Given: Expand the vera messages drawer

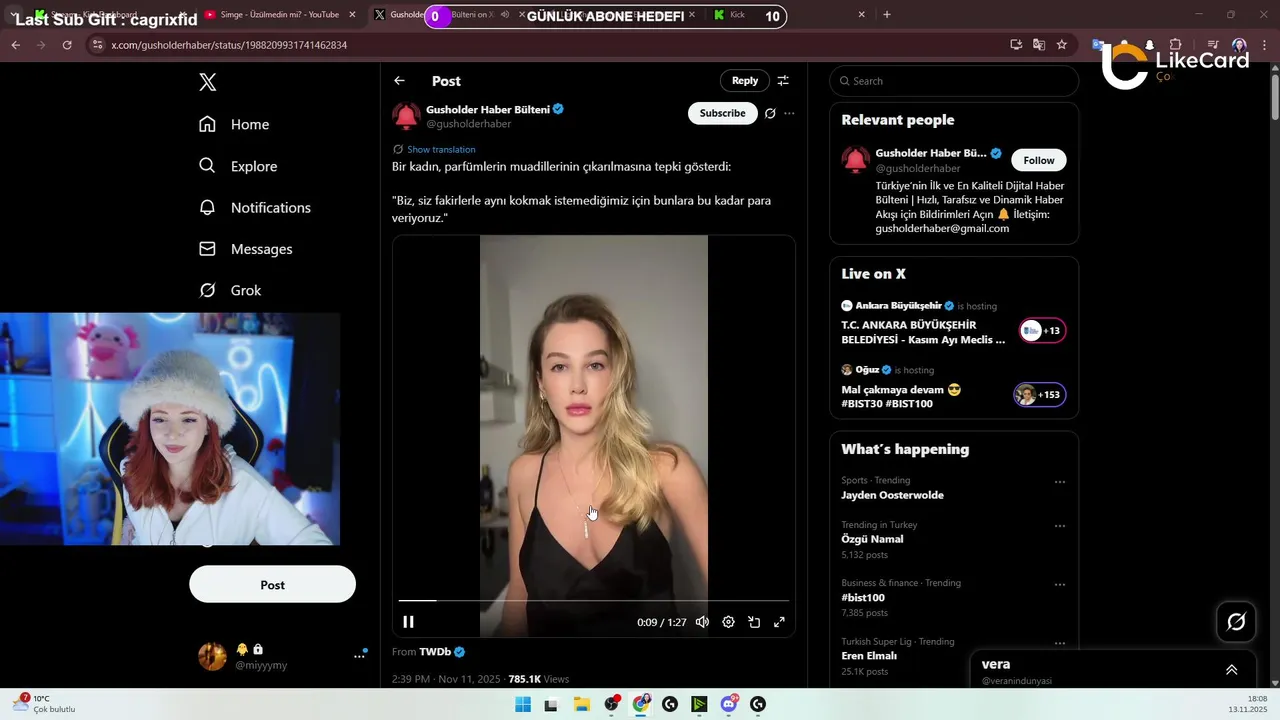Looking at the screenshot, I should (x=1231, y=670).
